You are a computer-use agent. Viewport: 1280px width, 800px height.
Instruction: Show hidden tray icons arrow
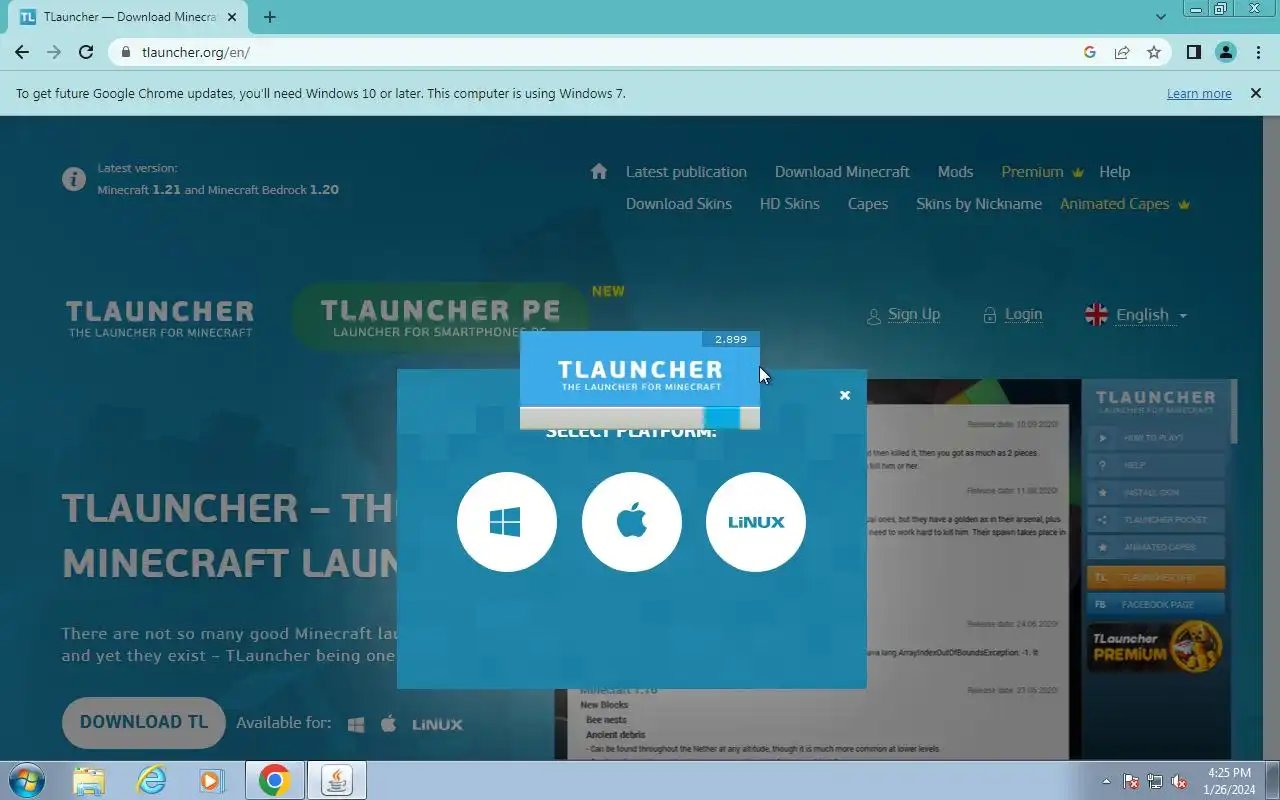coord(1106,781)
